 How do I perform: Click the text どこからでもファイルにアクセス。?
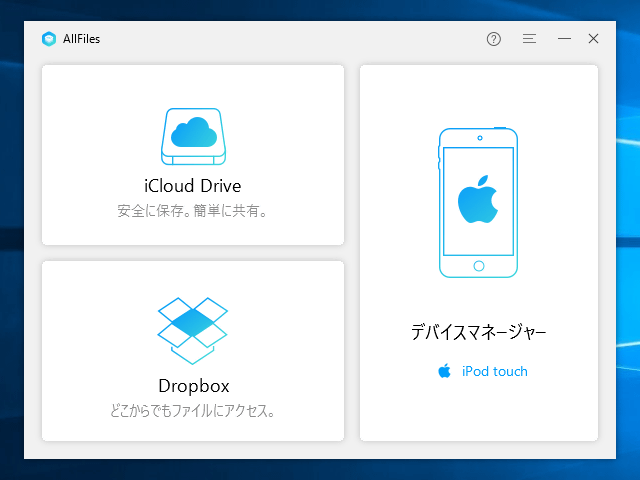(x=193, y=411)
